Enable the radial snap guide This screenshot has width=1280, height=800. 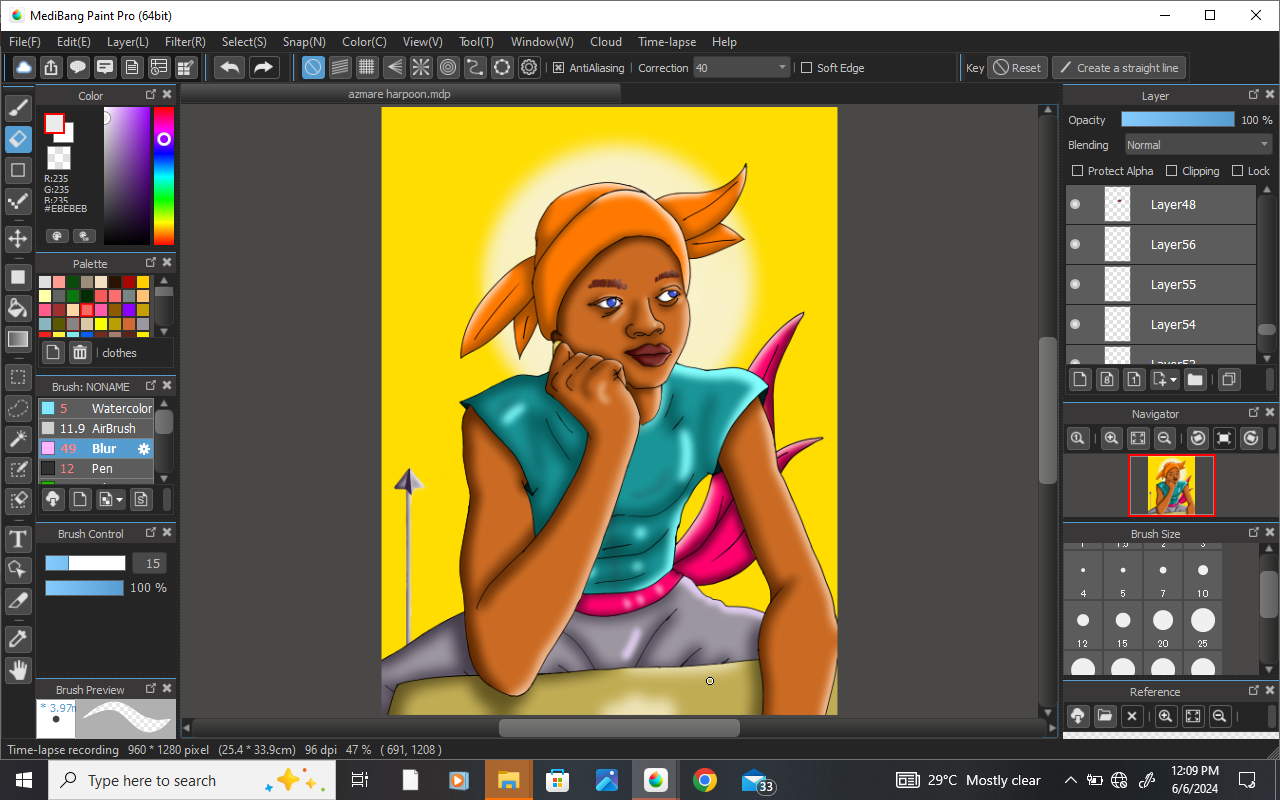pos(421,68)
